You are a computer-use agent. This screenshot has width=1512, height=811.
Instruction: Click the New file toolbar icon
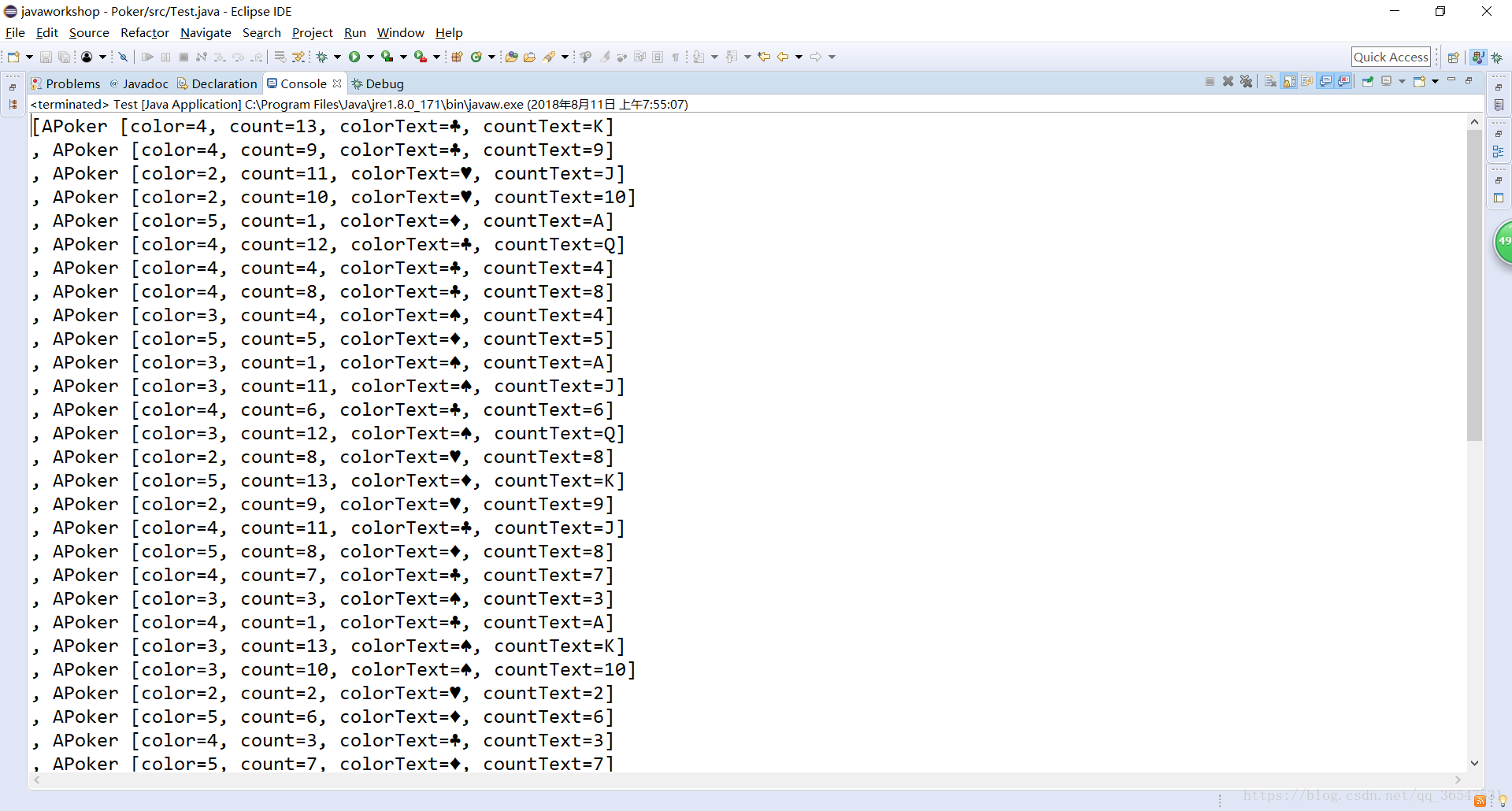pos(13,57)
